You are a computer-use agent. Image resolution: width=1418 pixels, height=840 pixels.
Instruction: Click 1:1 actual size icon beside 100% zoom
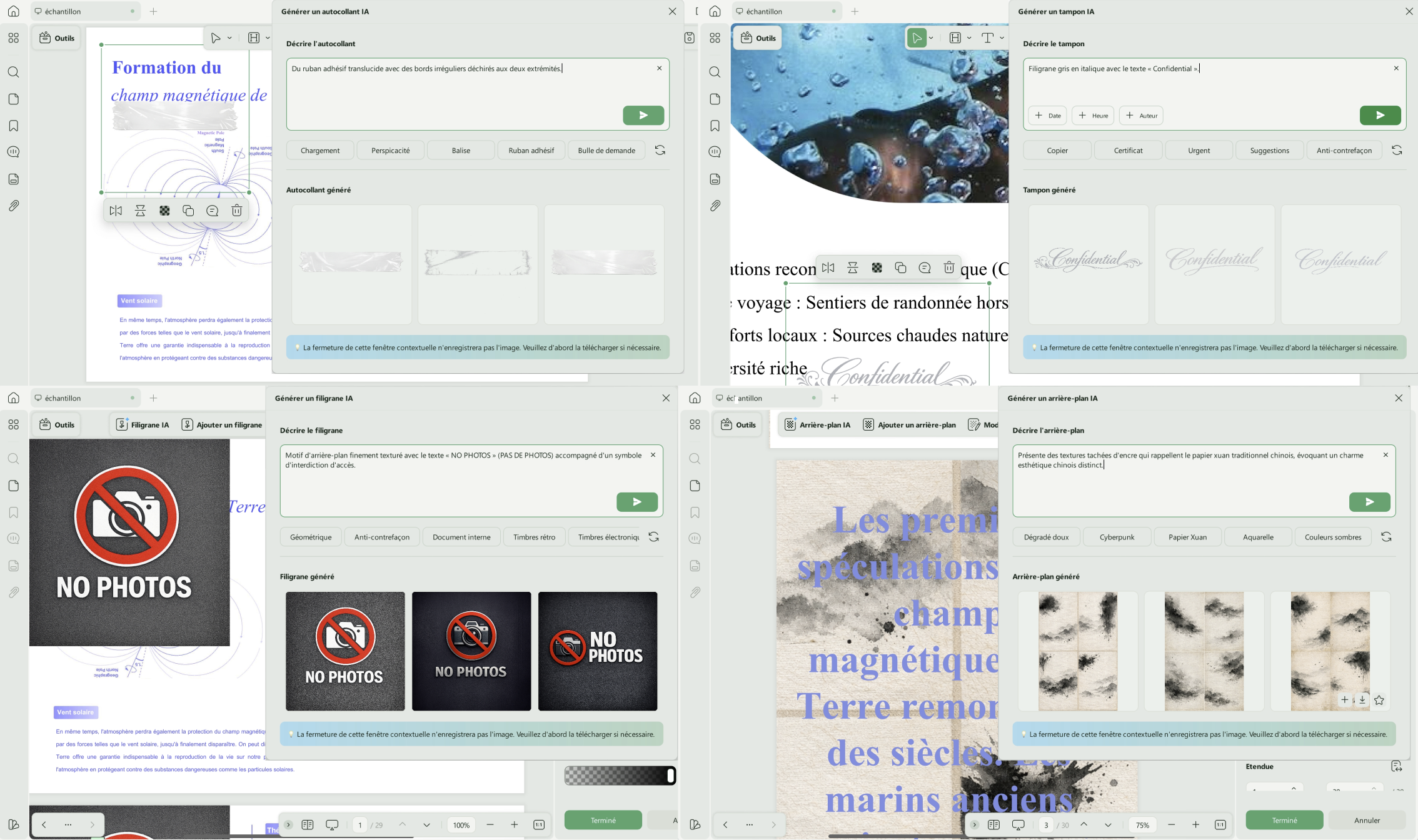click(538, 824)
